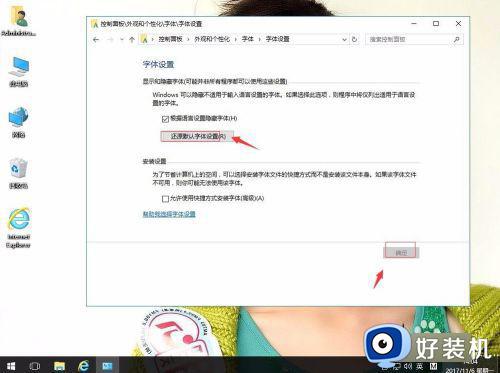Image resolution: width=500 pixels, height=373 pixels.
Task: Click the forward navigation arrow
Action: 110,40
